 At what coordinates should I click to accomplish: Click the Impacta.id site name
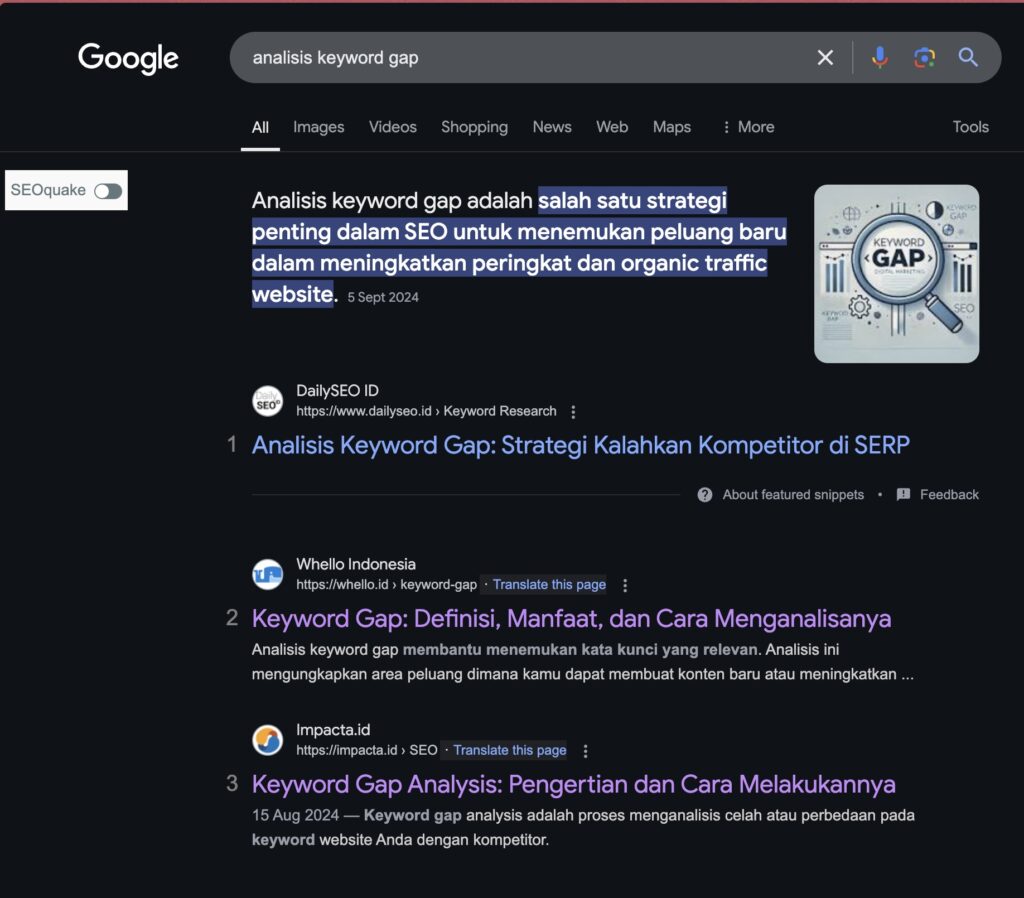[x=333, y=730]
